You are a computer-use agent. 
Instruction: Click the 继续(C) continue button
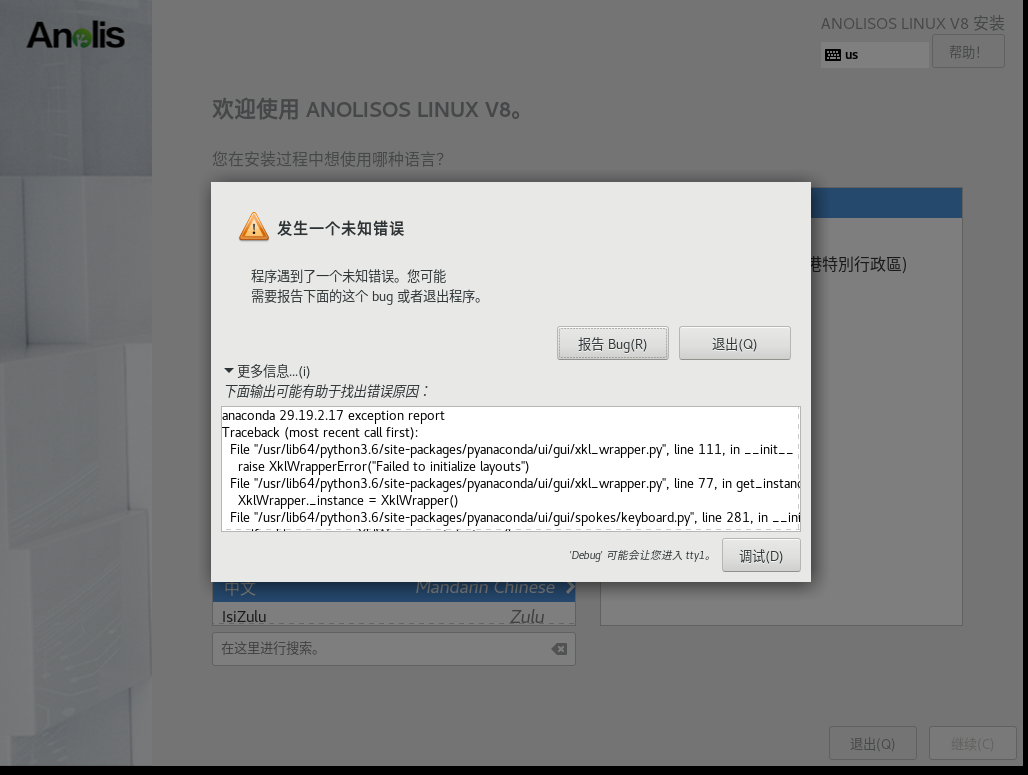coord(972,744)
